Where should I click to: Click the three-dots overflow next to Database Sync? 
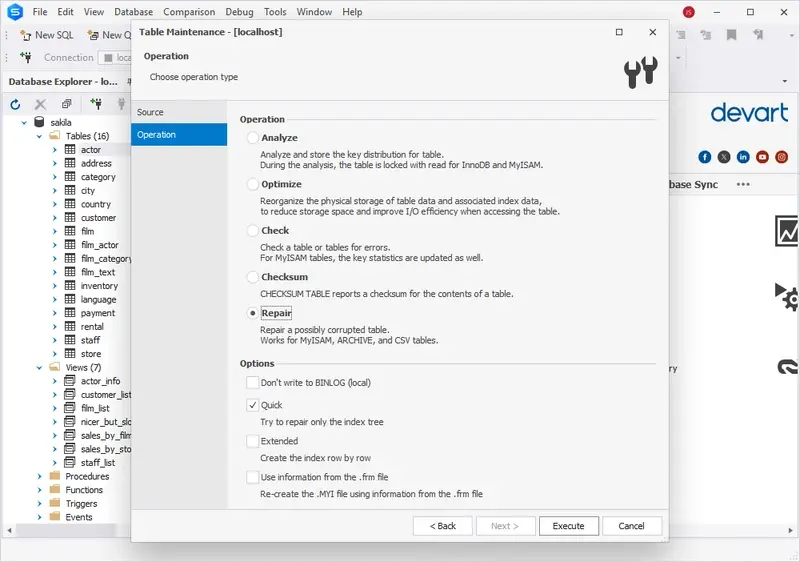pyautogui.click(x=743, y=184)
